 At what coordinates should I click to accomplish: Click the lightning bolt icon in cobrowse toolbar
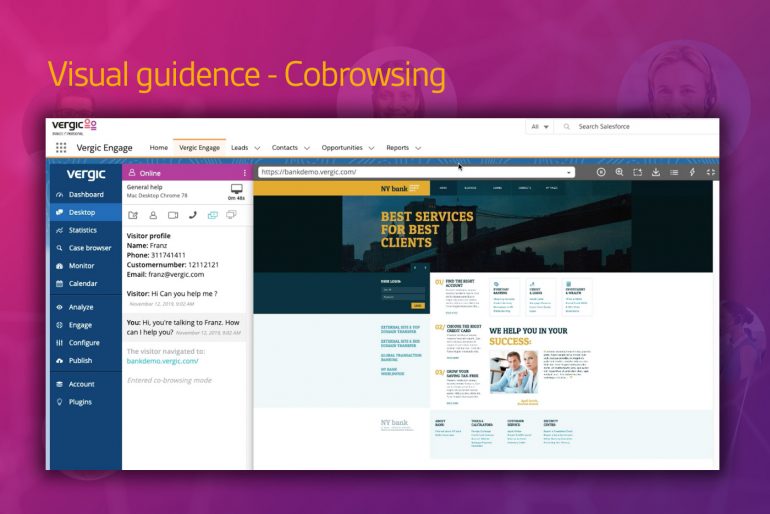(x=692, y=172)
